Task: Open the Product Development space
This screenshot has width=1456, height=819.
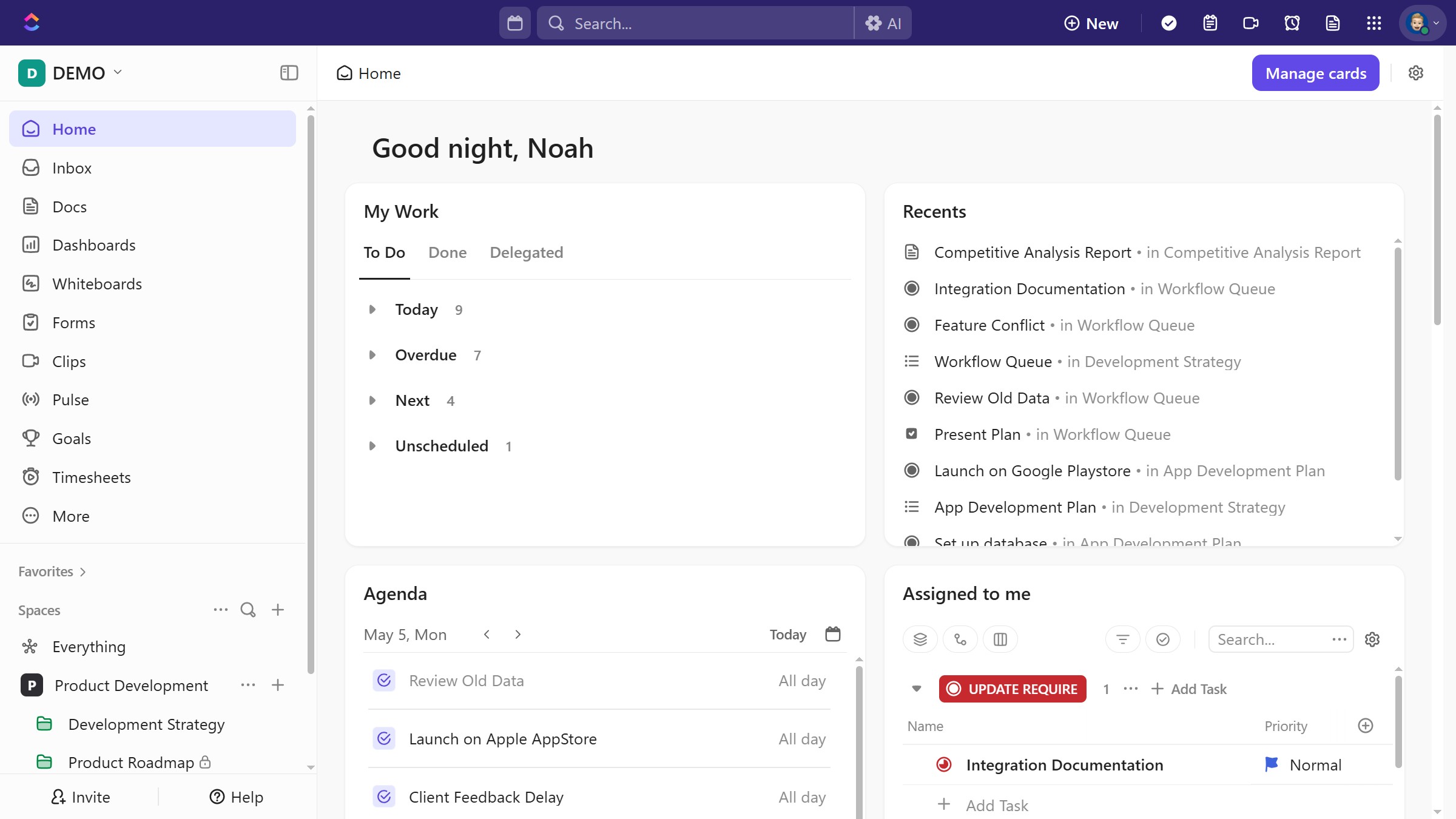Action: point(130,686)
